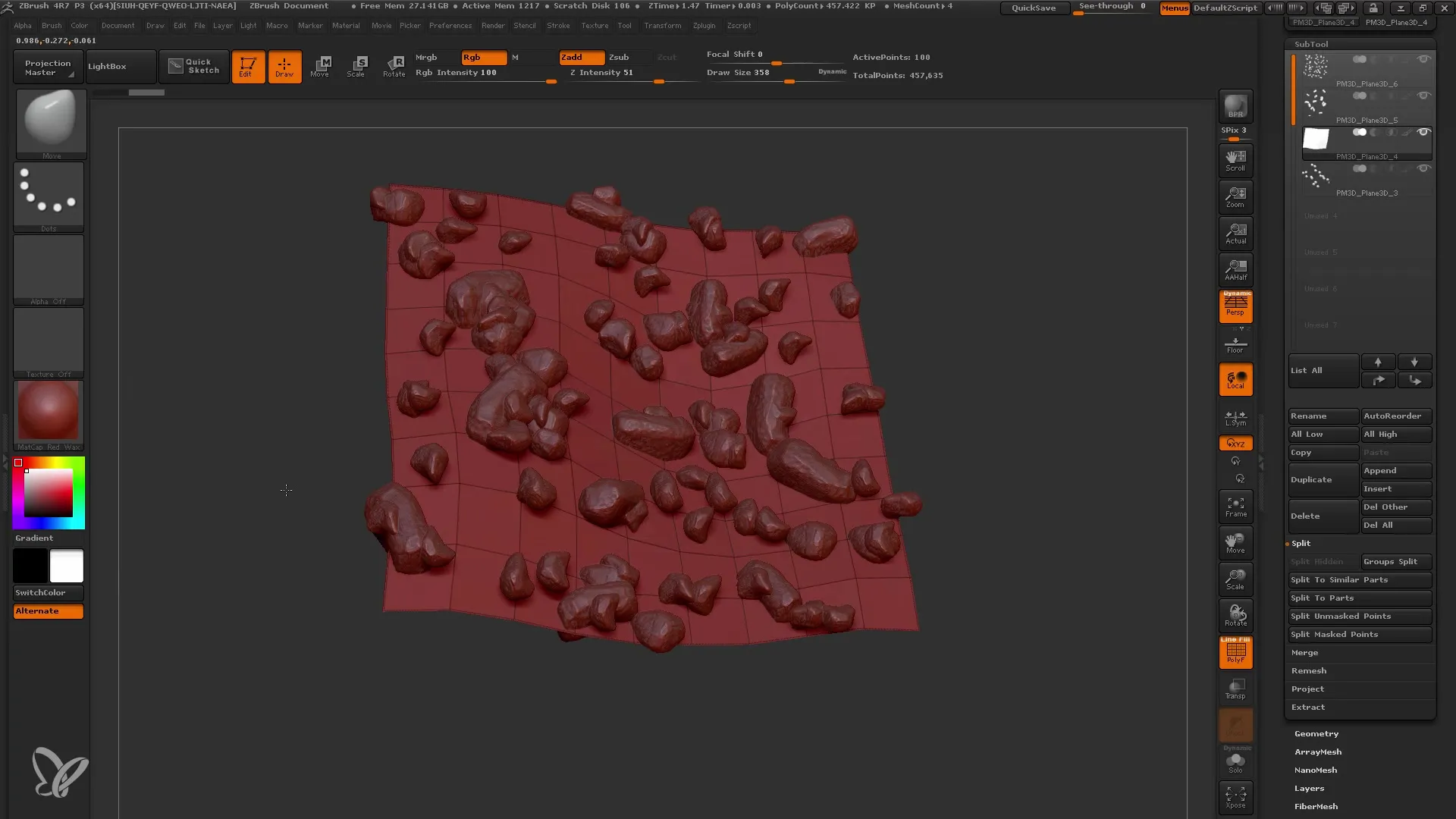
Task: Select the Scale tool in toolbar
Action: (357, 66)
